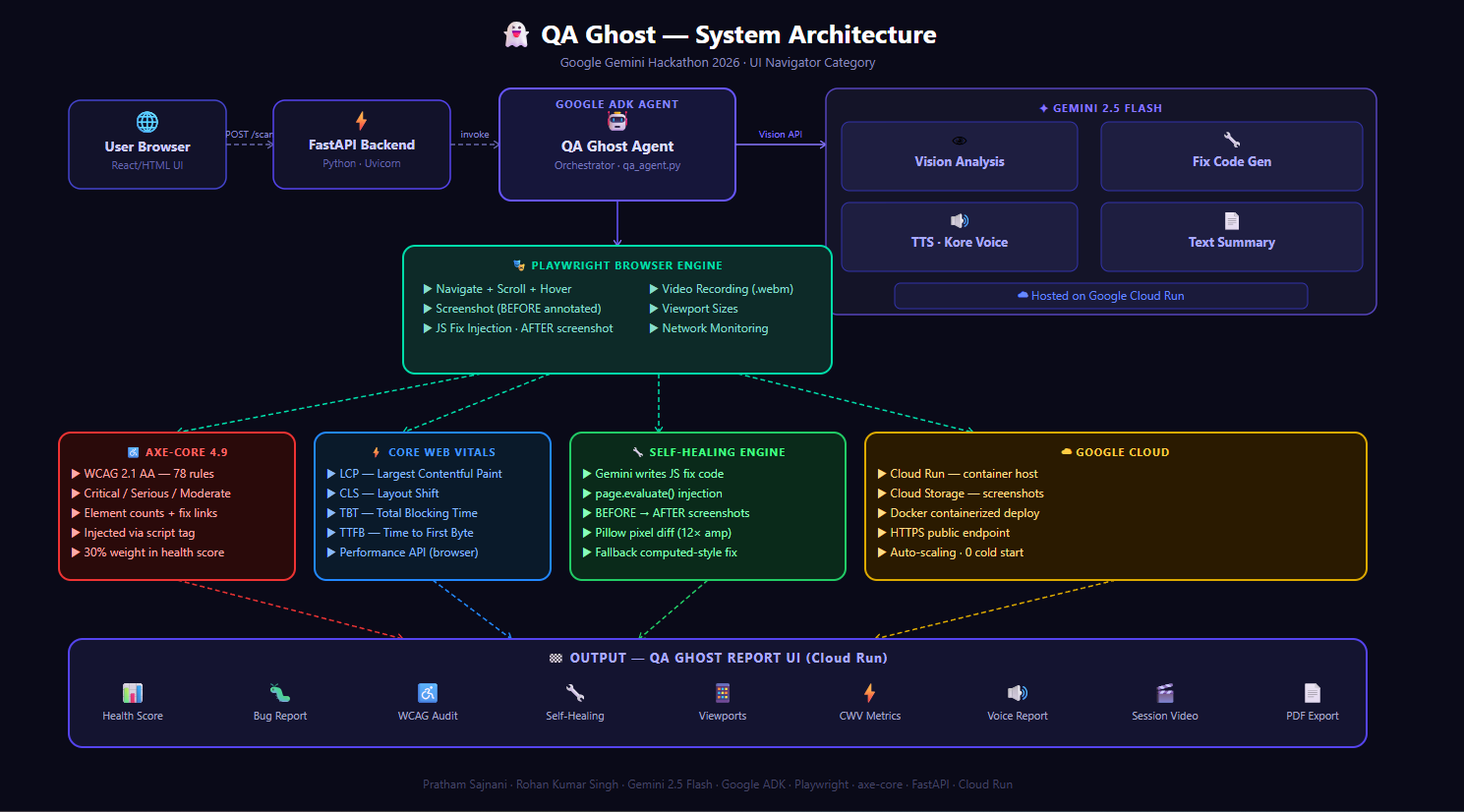
Task: Click the 'Vision API' arrow label
Action: [x=781, y=135]
